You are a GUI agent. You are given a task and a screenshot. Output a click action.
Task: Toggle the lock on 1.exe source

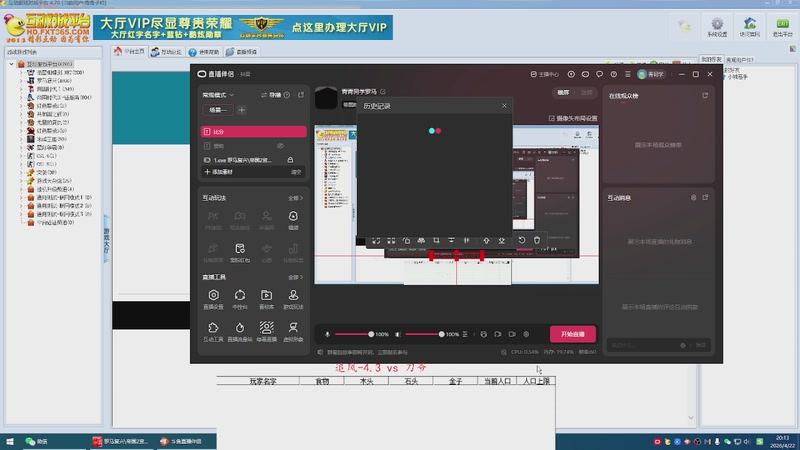pyautogui.click(x=290, y=160)
